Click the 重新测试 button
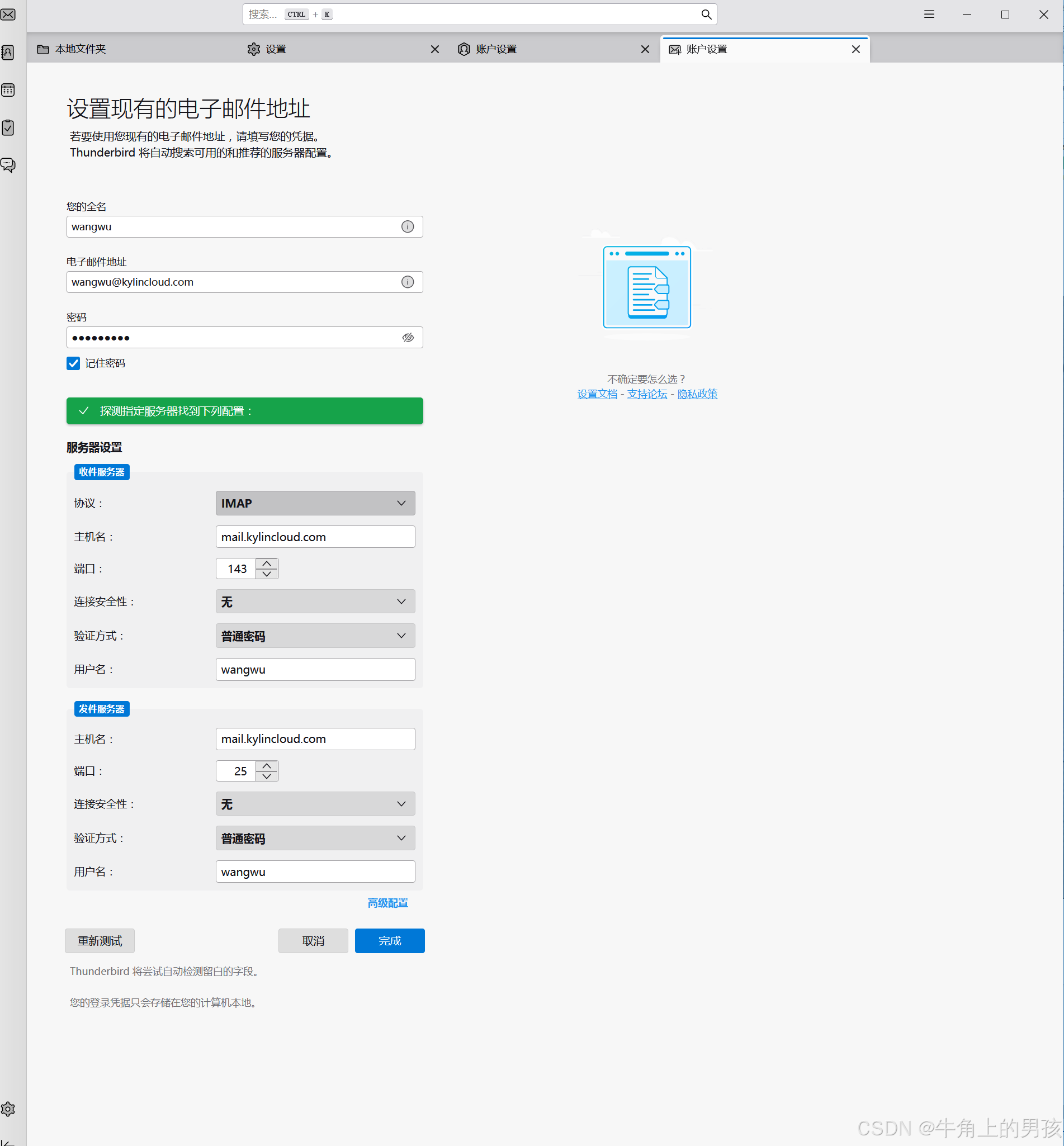Screen dimensions: 1064x1146 click(x=100, y=940)
